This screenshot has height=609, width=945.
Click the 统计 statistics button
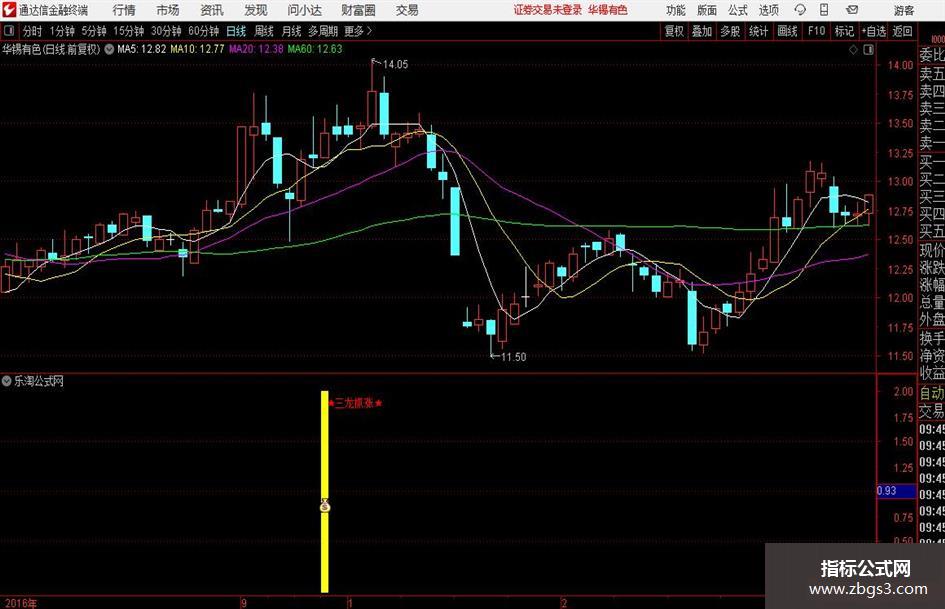pyautogui.click(x=758, y=31)
